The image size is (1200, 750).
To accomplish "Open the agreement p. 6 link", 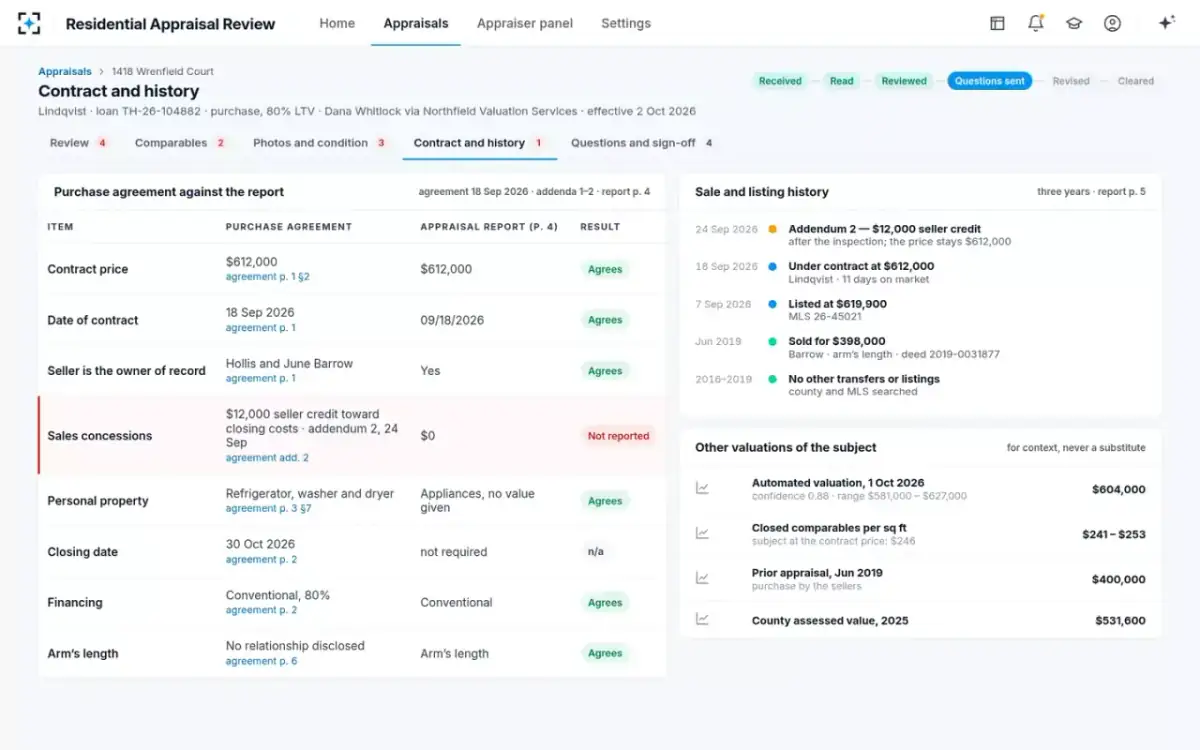I will point(261,661).
